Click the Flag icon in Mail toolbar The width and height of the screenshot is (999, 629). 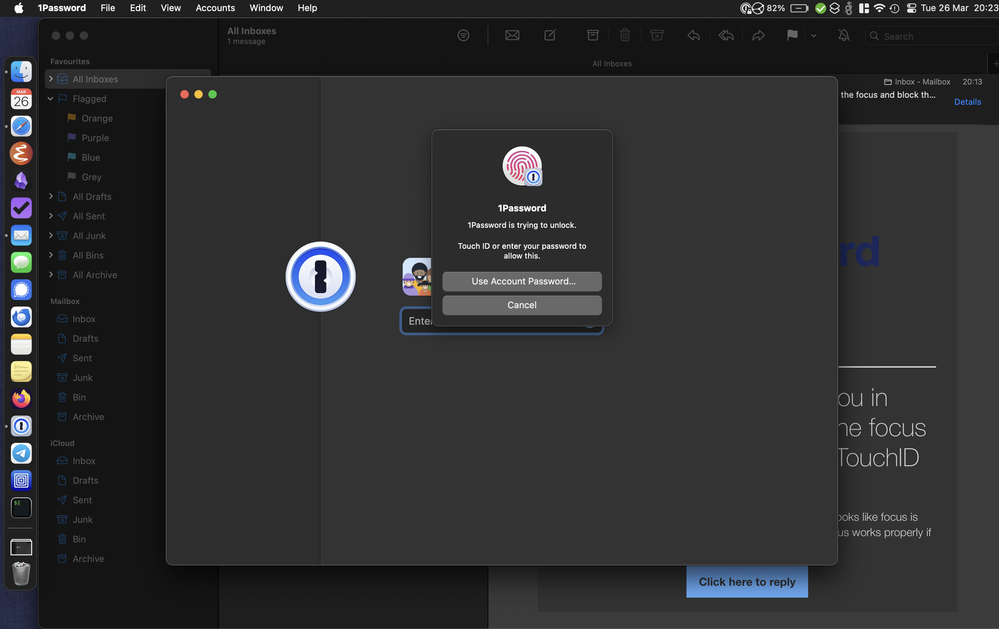tap(792, 36)
